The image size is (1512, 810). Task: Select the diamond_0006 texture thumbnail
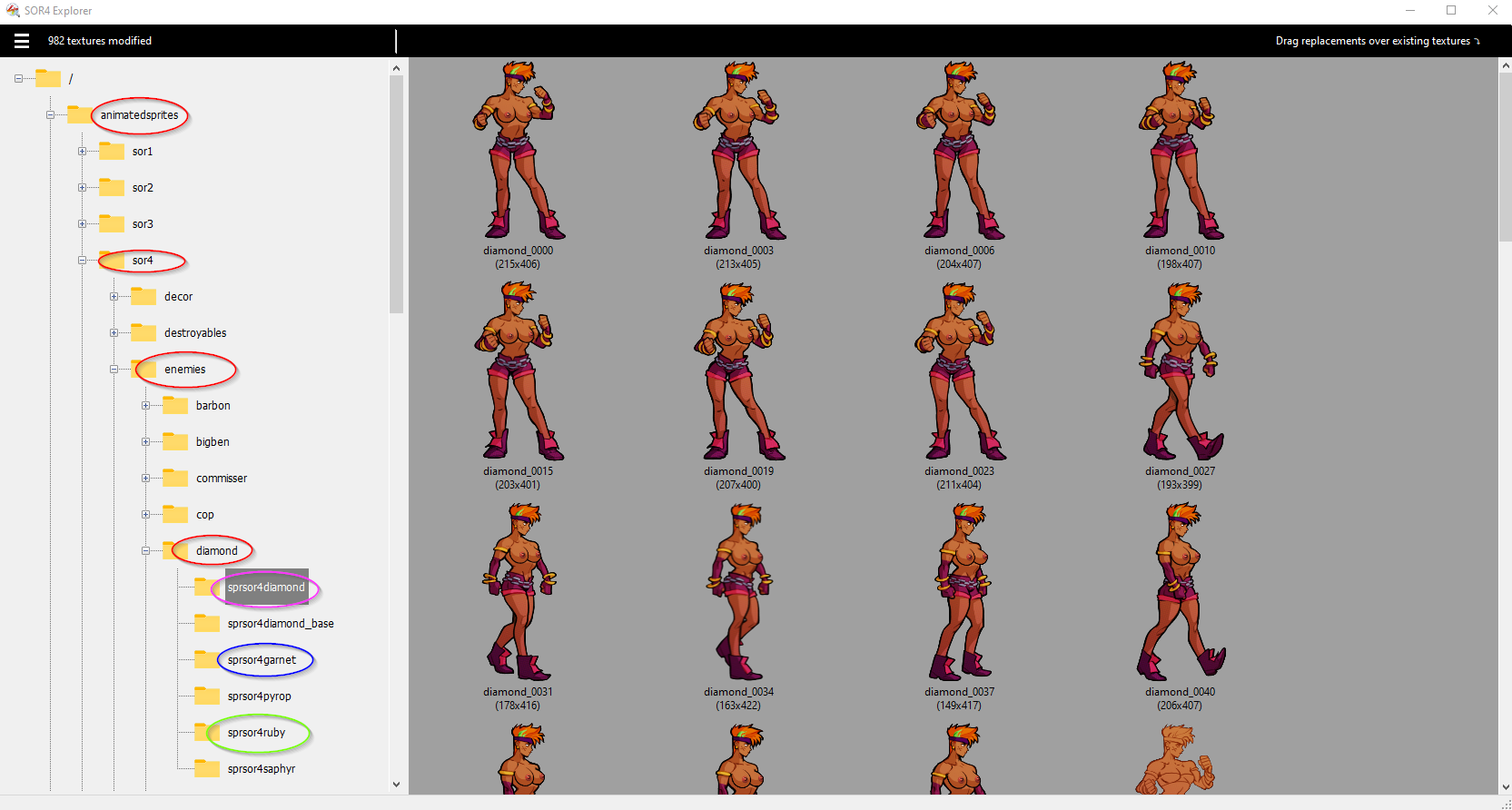pyautogui.click(x=959, y=151)
